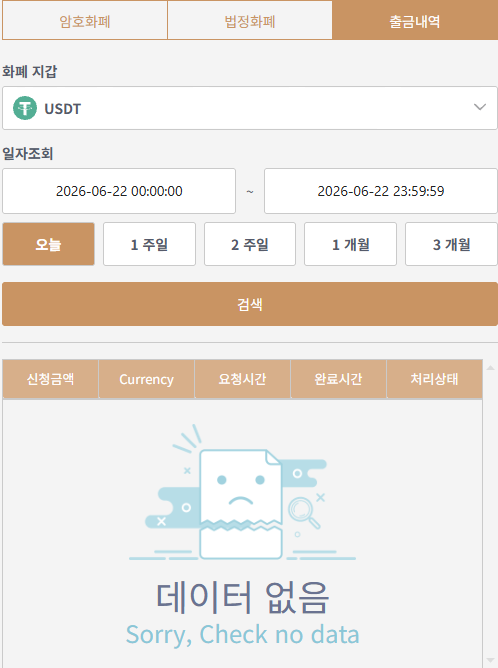Expand the wallet dropdown chevron arrow
Image resolution: width=498 pixels, height=668 pixels.
click(x=480, y=107)
